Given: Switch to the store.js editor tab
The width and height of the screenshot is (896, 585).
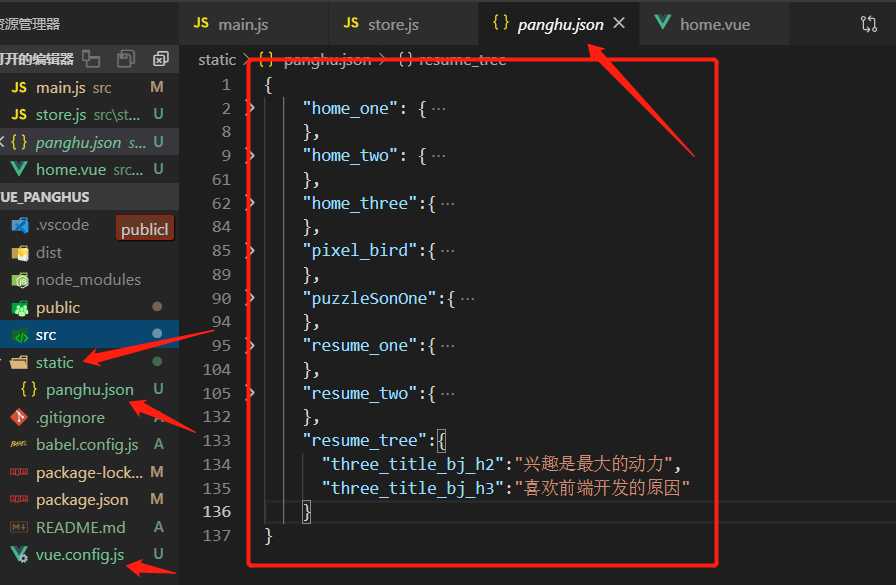Looking at the screenshot, I should 403,24.
